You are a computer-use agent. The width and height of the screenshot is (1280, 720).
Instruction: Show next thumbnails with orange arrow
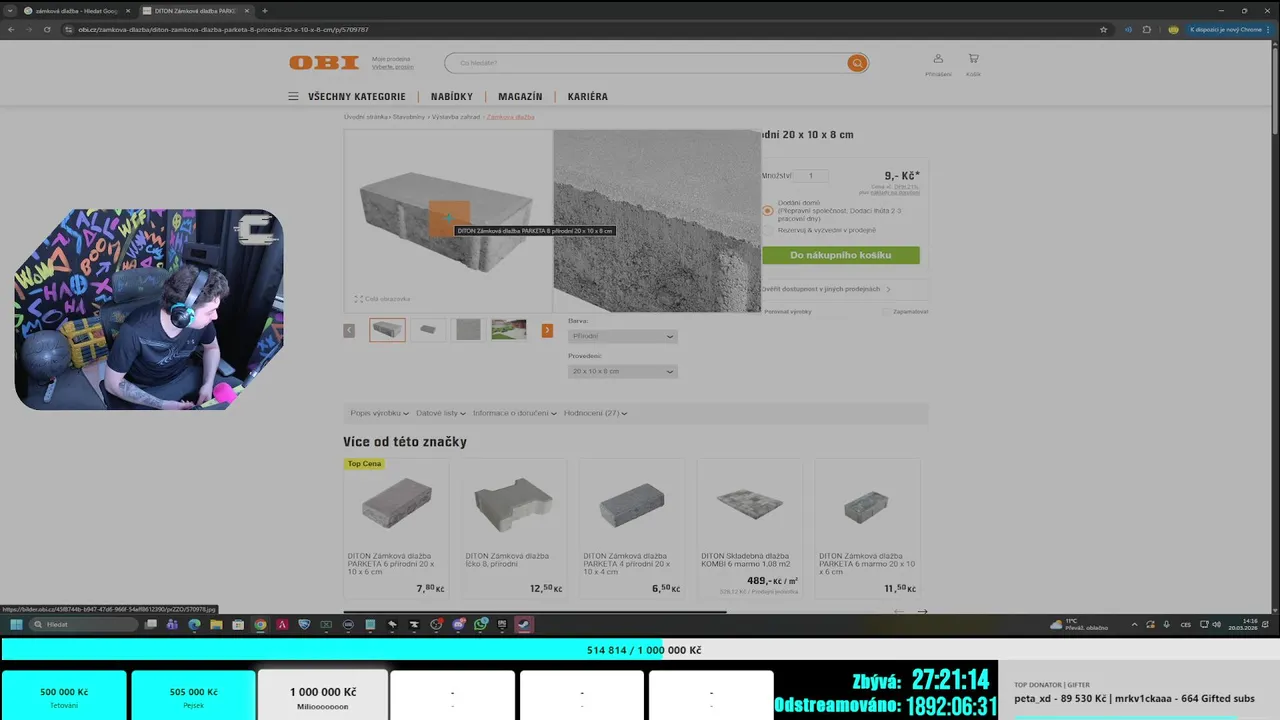tap(547, 331)
